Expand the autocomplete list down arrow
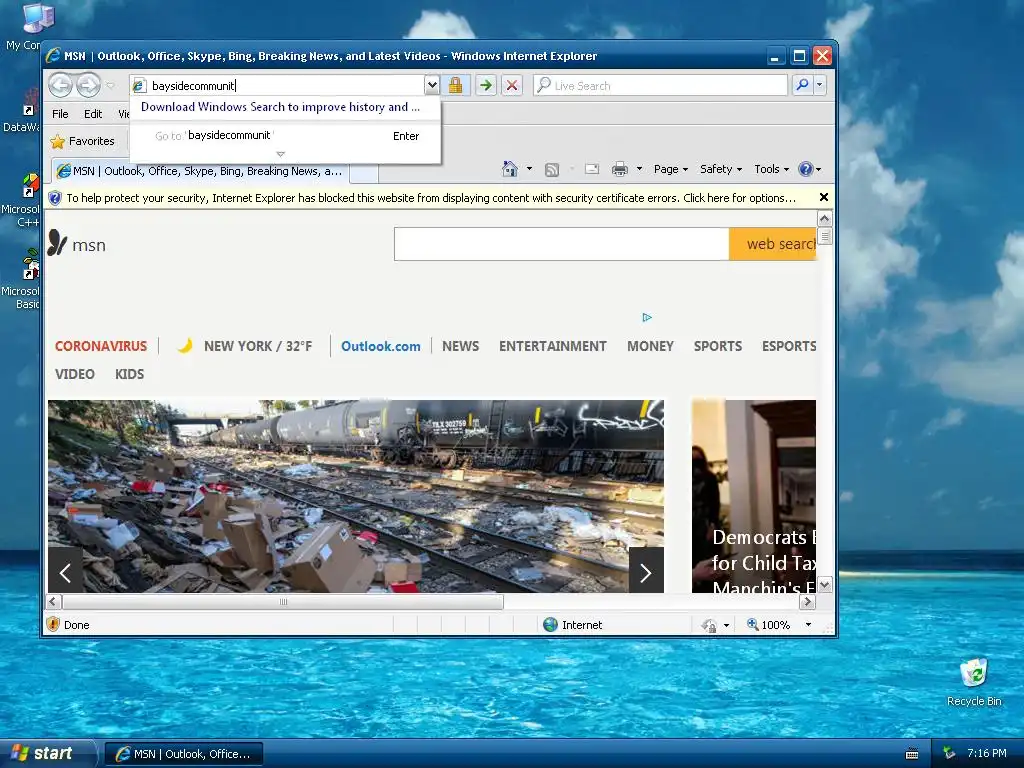Screen dimensions: 1024x768 click(x=281, y=155)
